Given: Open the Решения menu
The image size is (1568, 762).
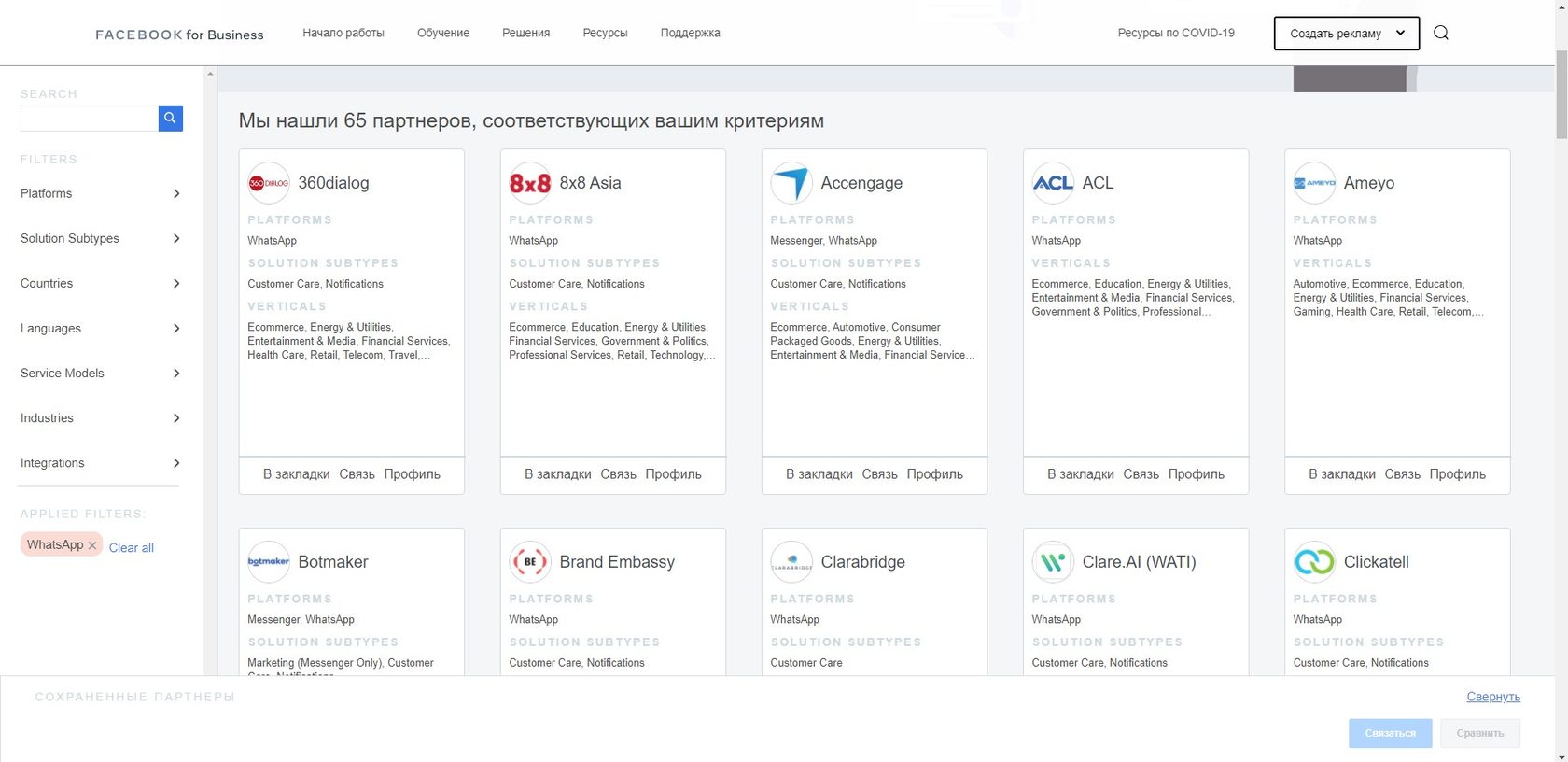Looking at the screenshot, I should [x=526, y=33].
